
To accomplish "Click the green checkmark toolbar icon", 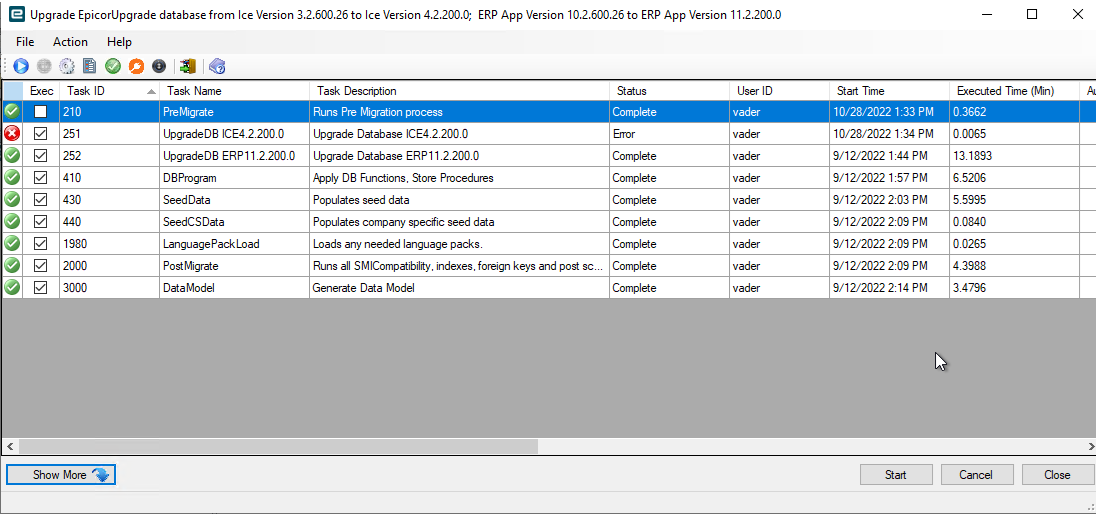I will tap(113, 66).
